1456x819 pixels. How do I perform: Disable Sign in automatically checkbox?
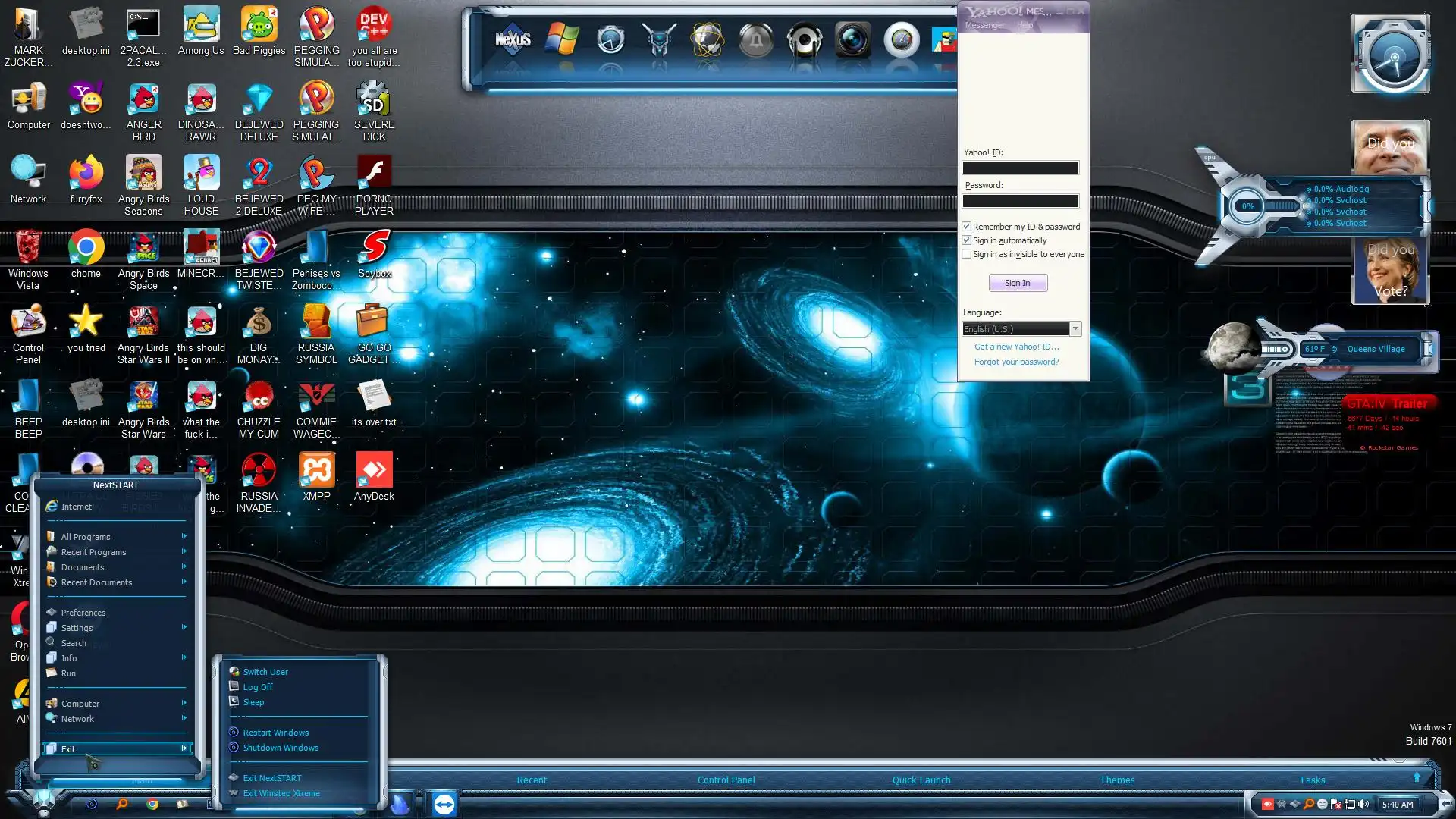tap(967, 240)
